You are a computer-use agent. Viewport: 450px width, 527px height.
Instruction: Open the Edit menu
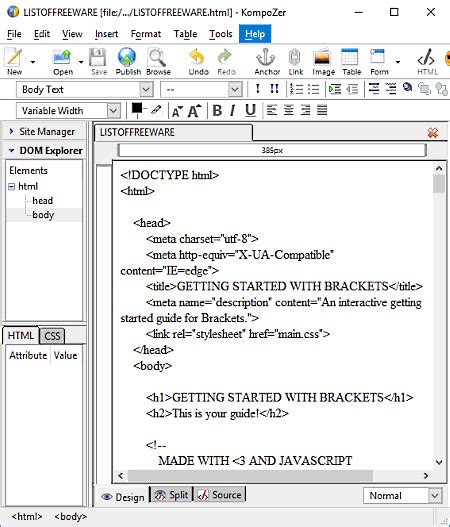click(42, 34)
